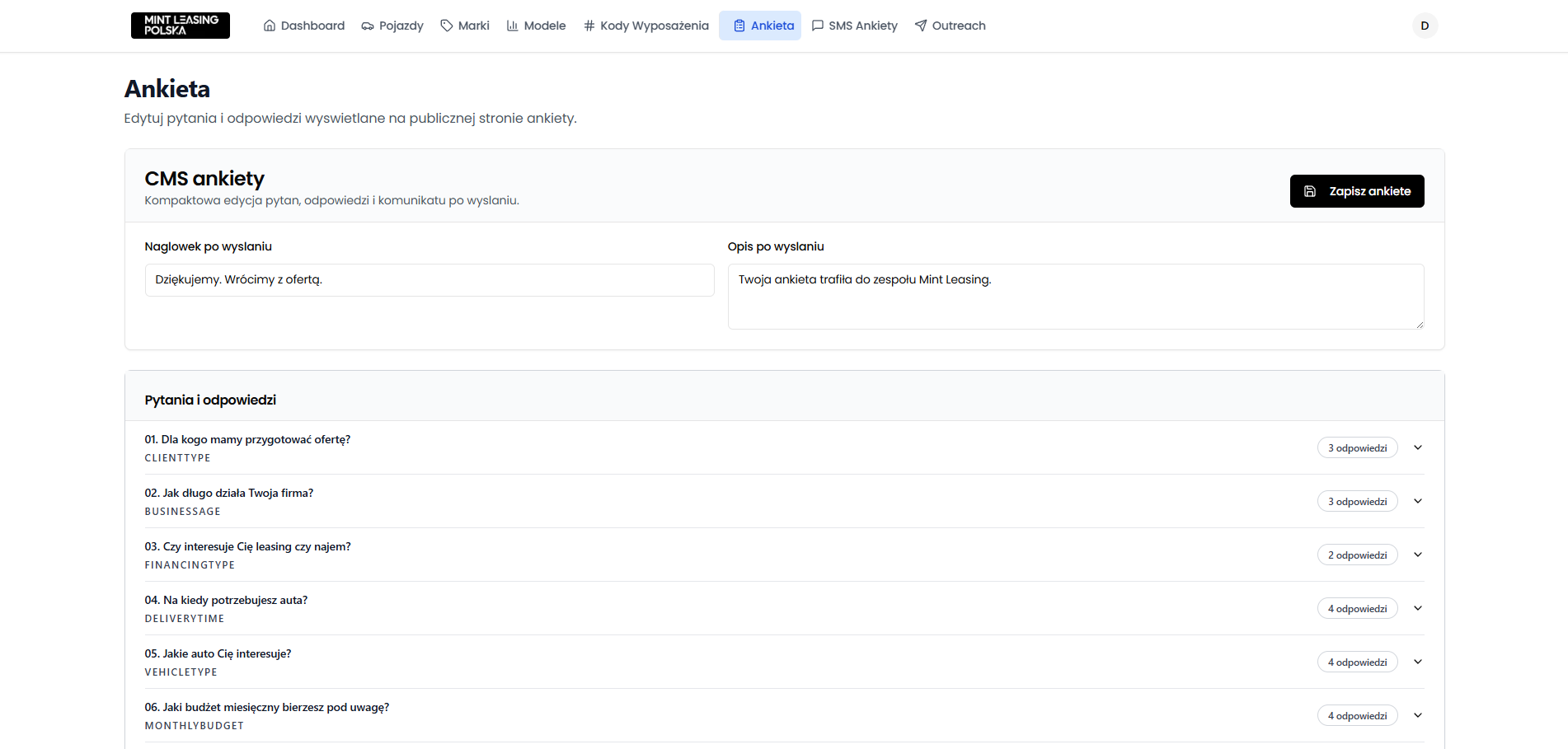Open the user avatar menu D
This screenshot has height=749, width=1568.
click(x=1425, y=26)
